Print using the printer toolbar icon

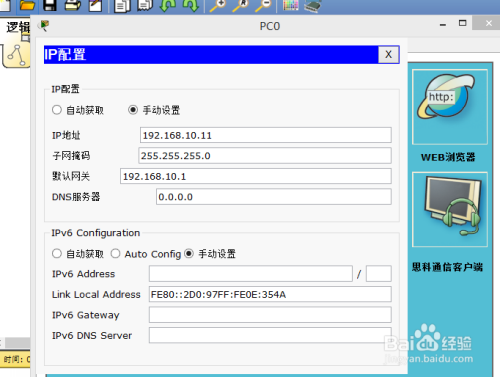[73, 5]
